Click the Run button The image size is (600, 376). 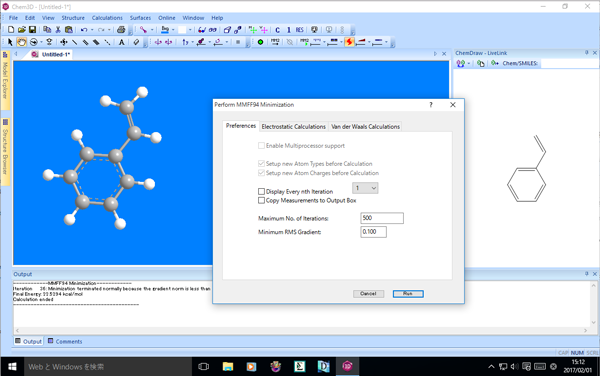(x=408, y=293)
